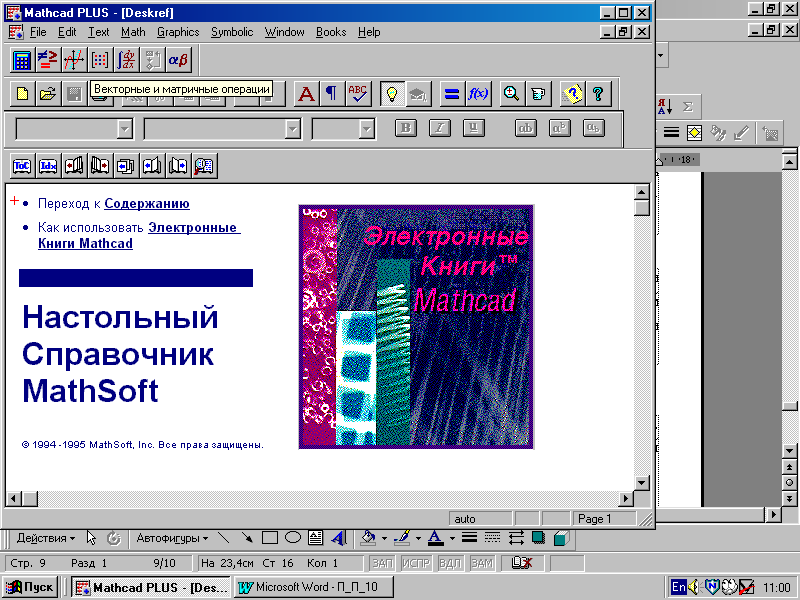The image size is (800, 600).
Task: Select the rectangle drawing tool
Action: [x=270, y=538]
